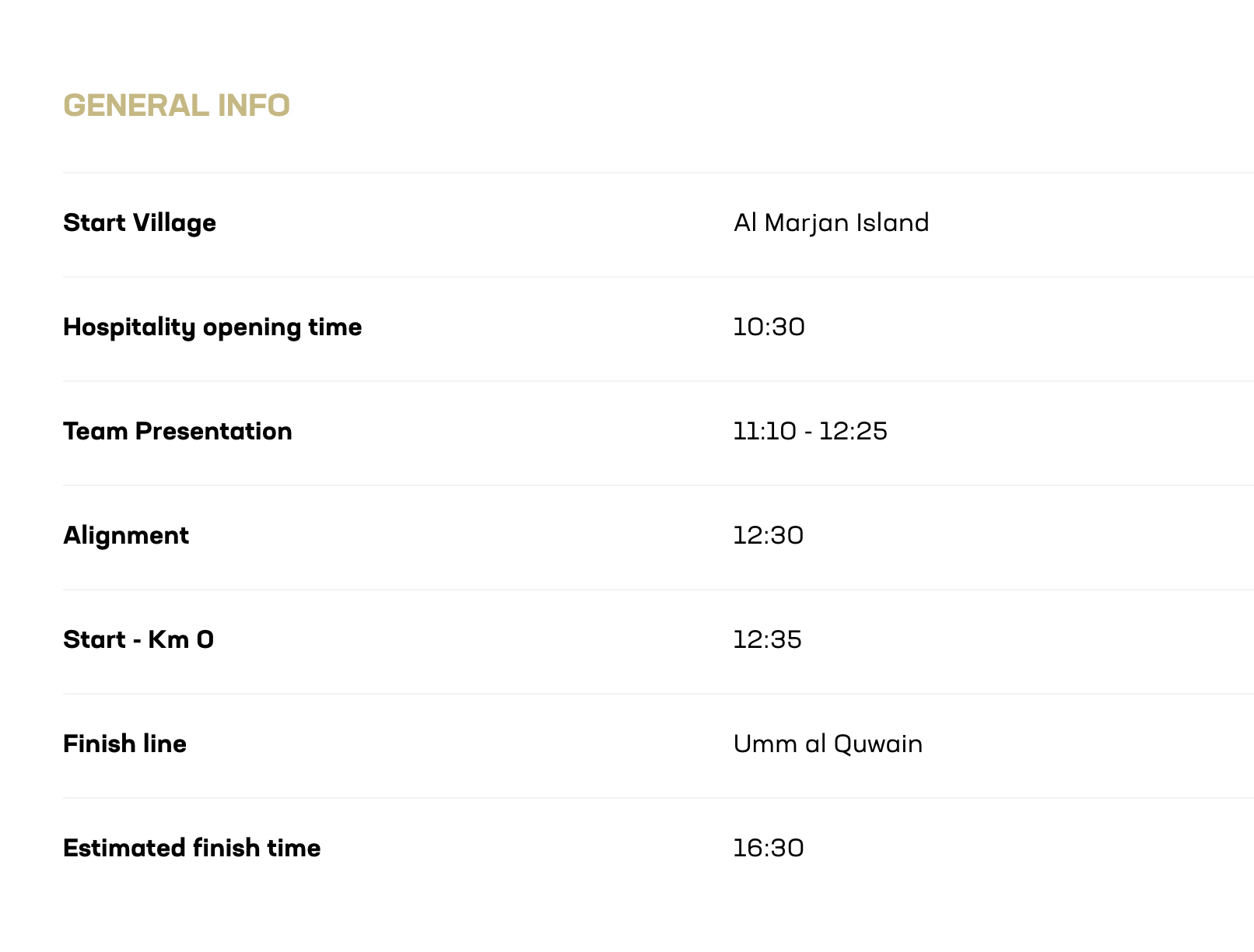Click the Team Presentation label

(x=177, y=432)
